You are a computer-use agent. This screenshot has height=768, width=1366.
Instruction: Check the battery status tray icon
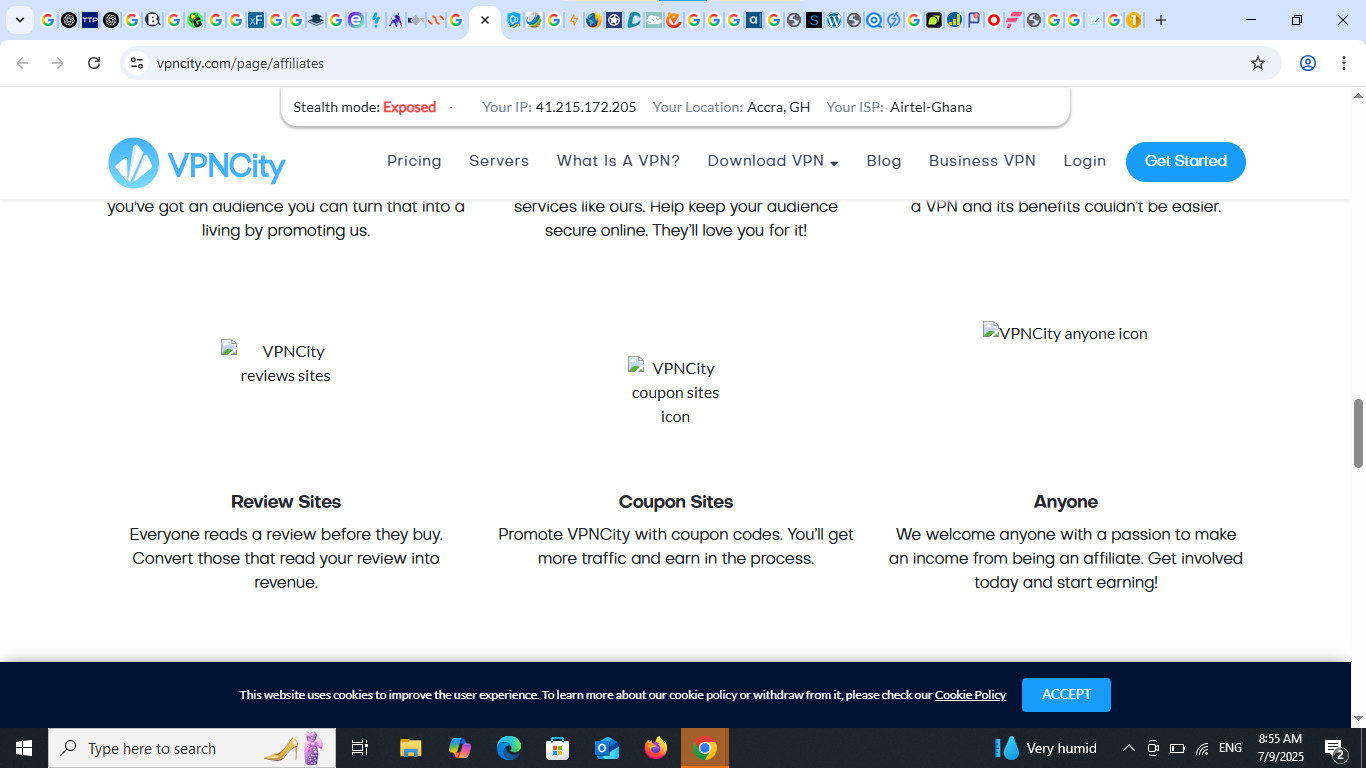(1178, 748)
